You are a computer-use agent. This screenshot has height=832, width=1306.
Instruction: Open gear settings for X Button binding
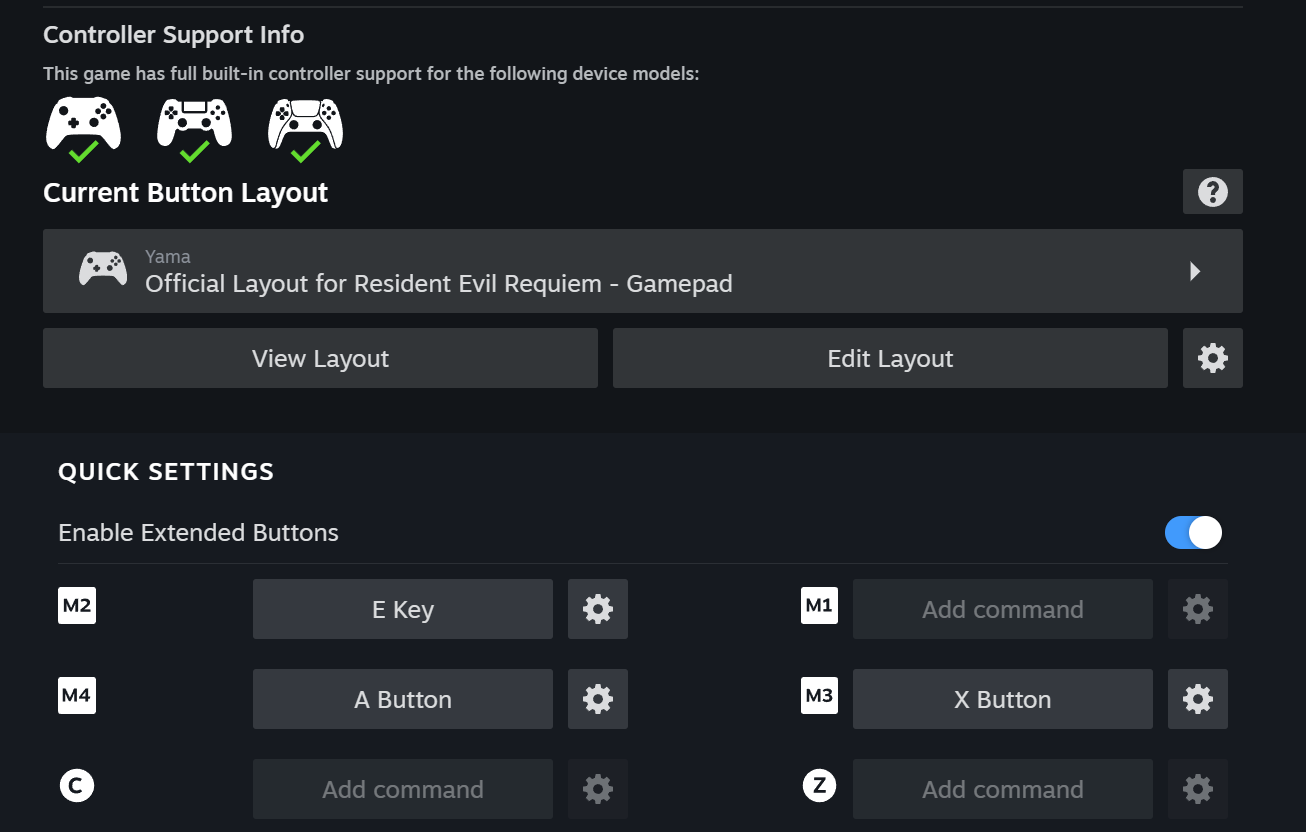[1197, 699]
